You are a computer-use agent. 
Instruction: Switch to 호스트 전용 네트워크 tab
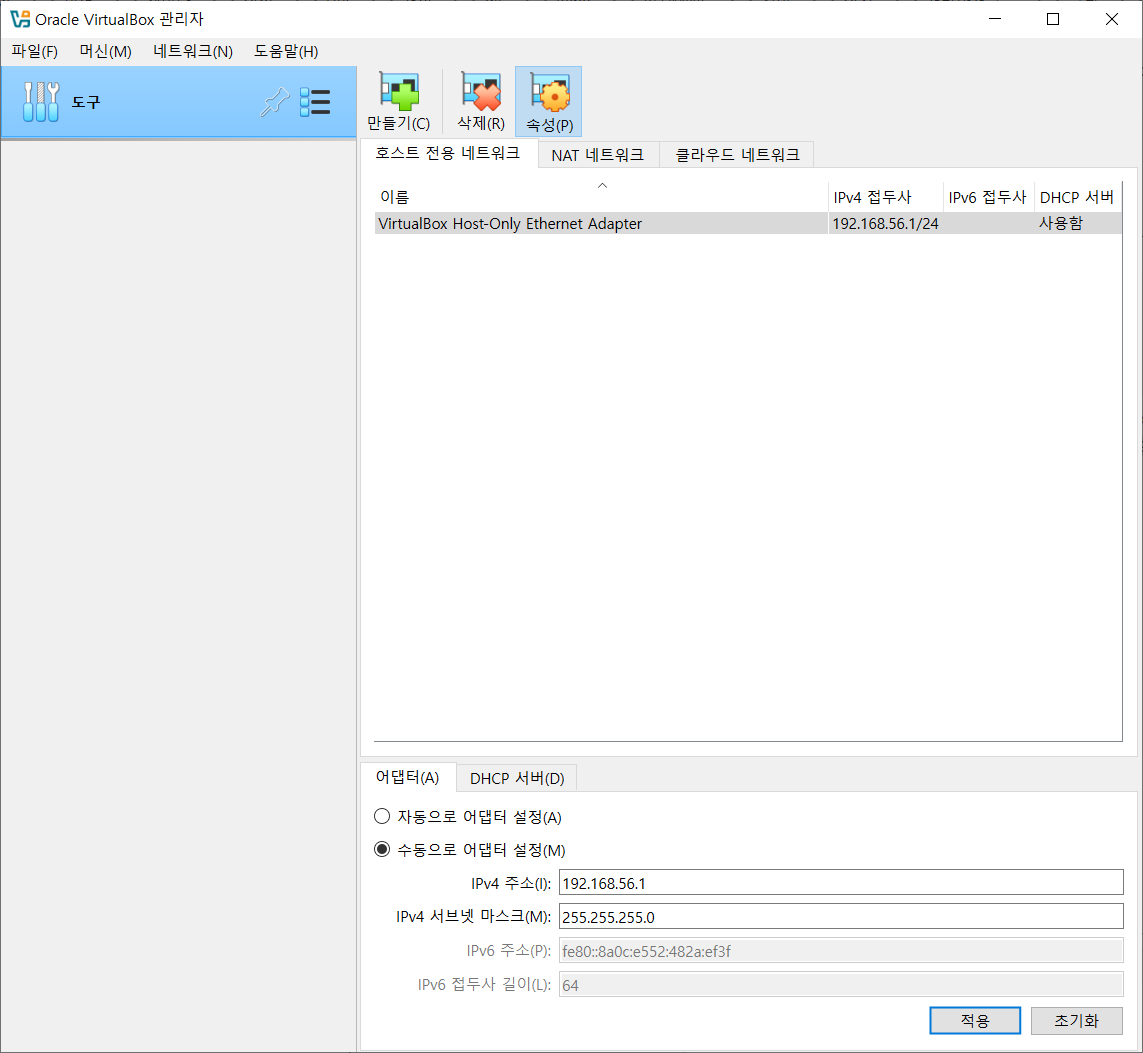tap(448, 153)
